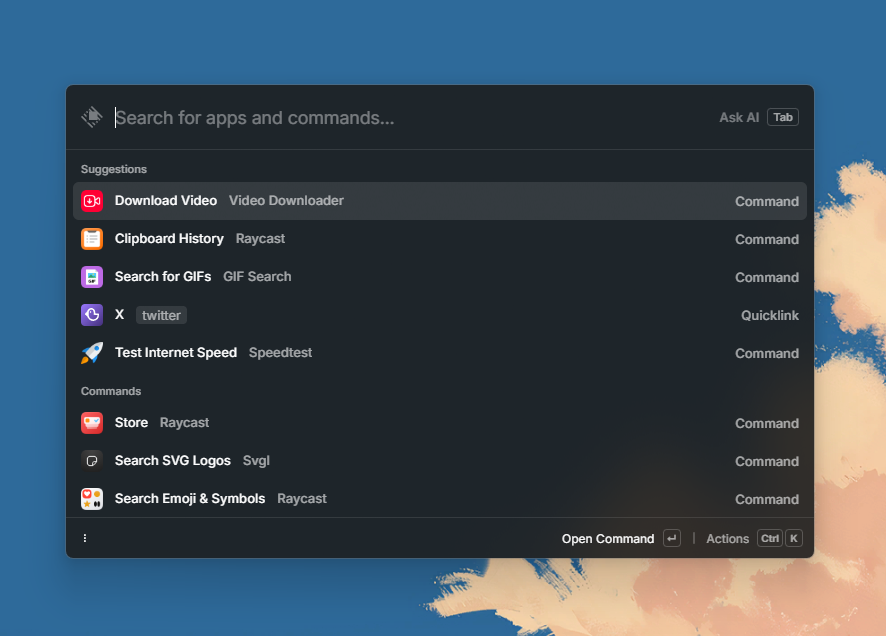Click the Svgl subtitle text
This screenshot has width=886, height=636.
pos(256,461)
